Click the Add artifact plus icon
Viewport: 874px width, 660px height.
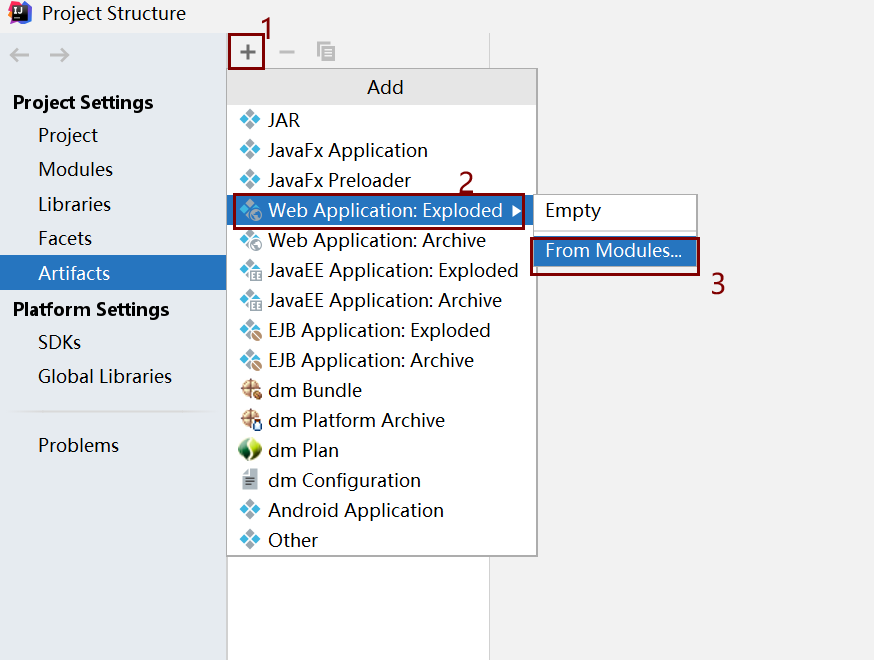click(246, 50)
